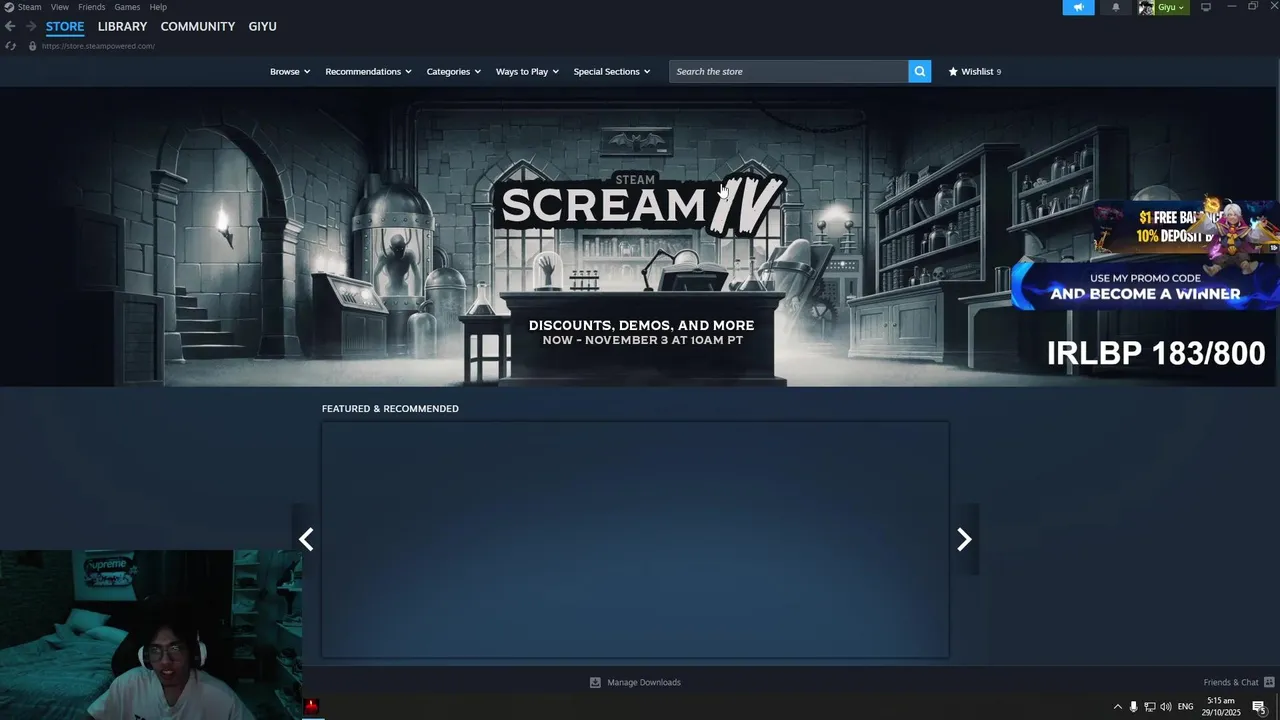Screen dimensions: 1280x720
Task: Open network settings from the tray icon
Action: coord(1149,707)
